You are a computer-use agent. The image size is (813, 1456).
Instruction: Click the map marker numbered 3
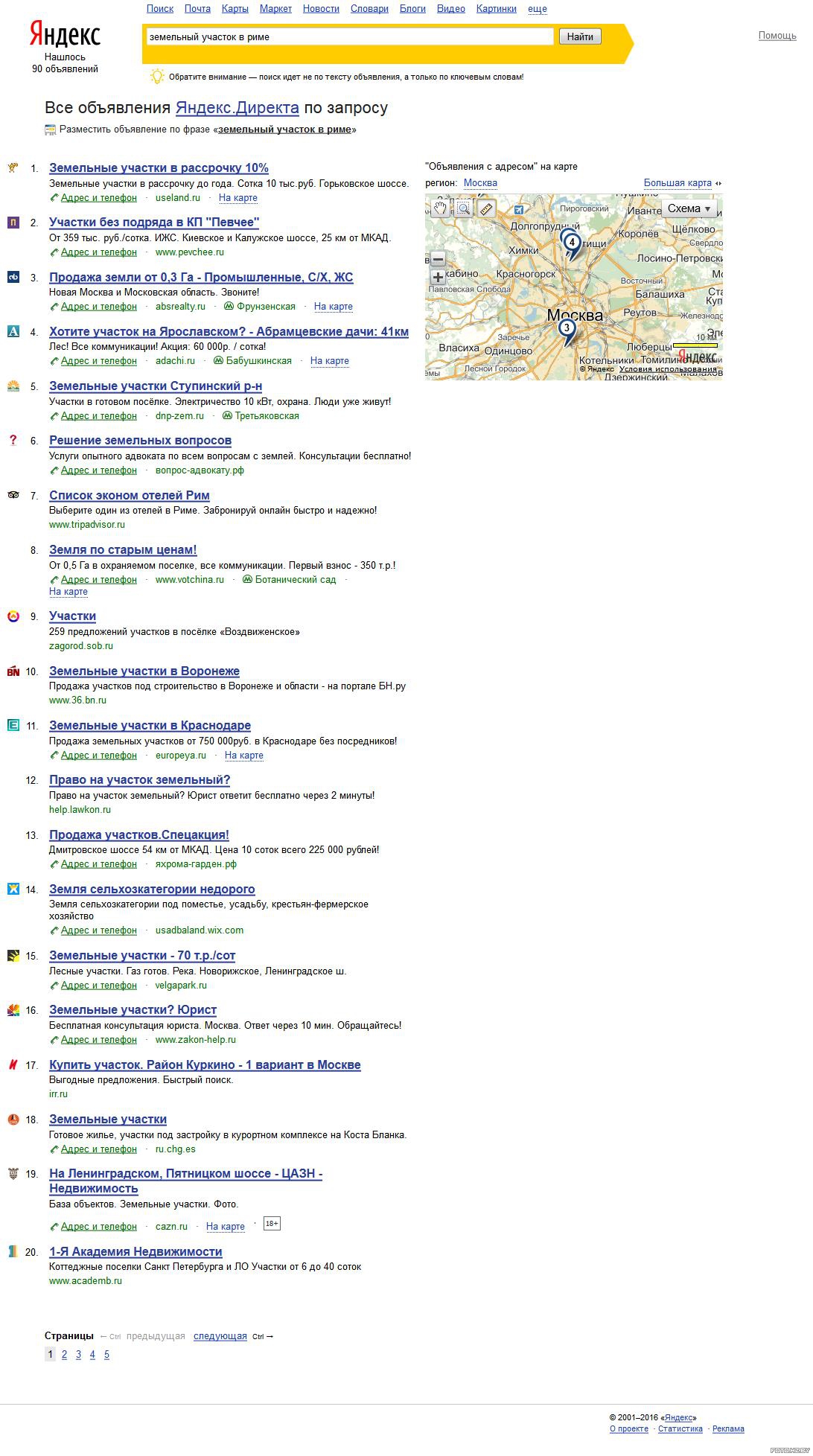tap(567, 330)
